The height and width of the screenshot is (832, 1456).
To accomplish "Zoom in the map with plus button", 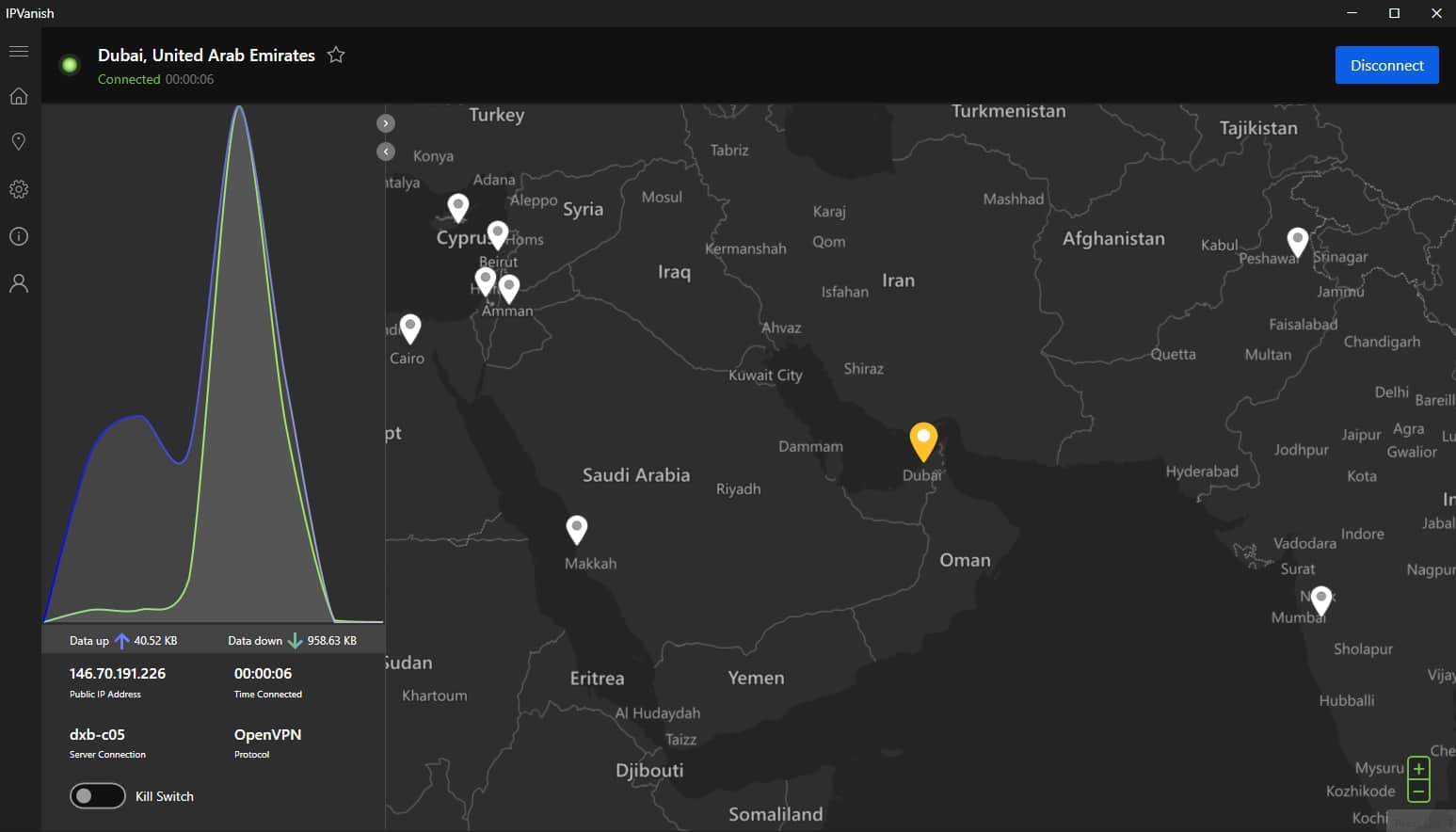I will click(x=1418, y=768).
